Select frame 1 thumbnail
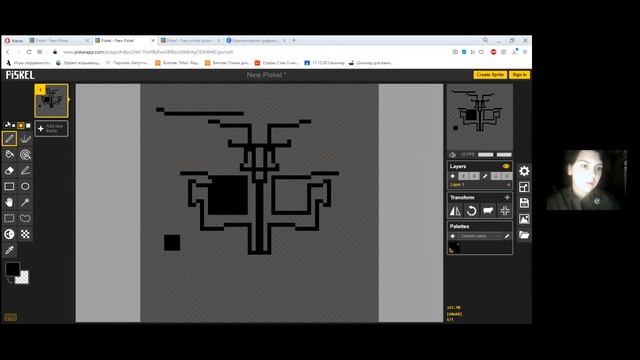 (51, 101)
